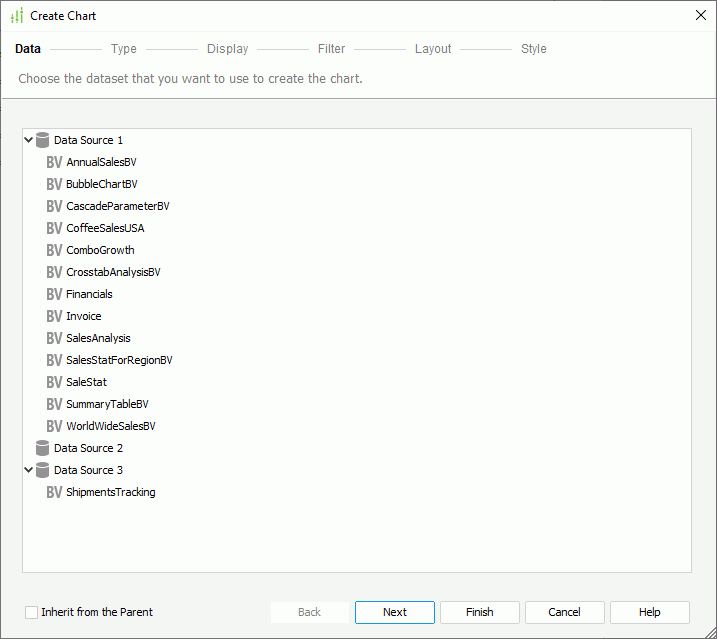Go to the Type wizard step
717x639 pixels.
click(x=123, y=48)
